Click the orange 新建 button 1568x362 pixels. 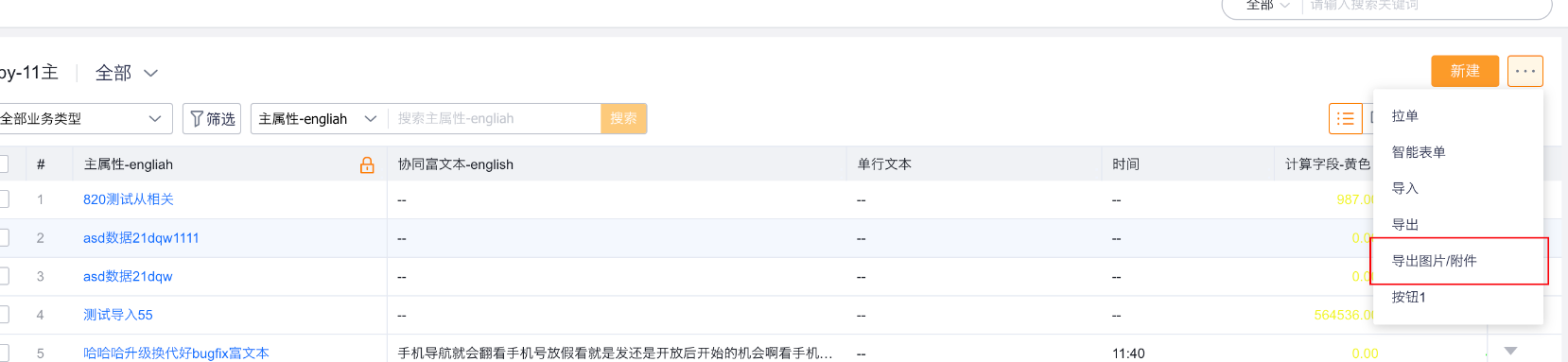pyautogui.click(x=1465, y=71)
